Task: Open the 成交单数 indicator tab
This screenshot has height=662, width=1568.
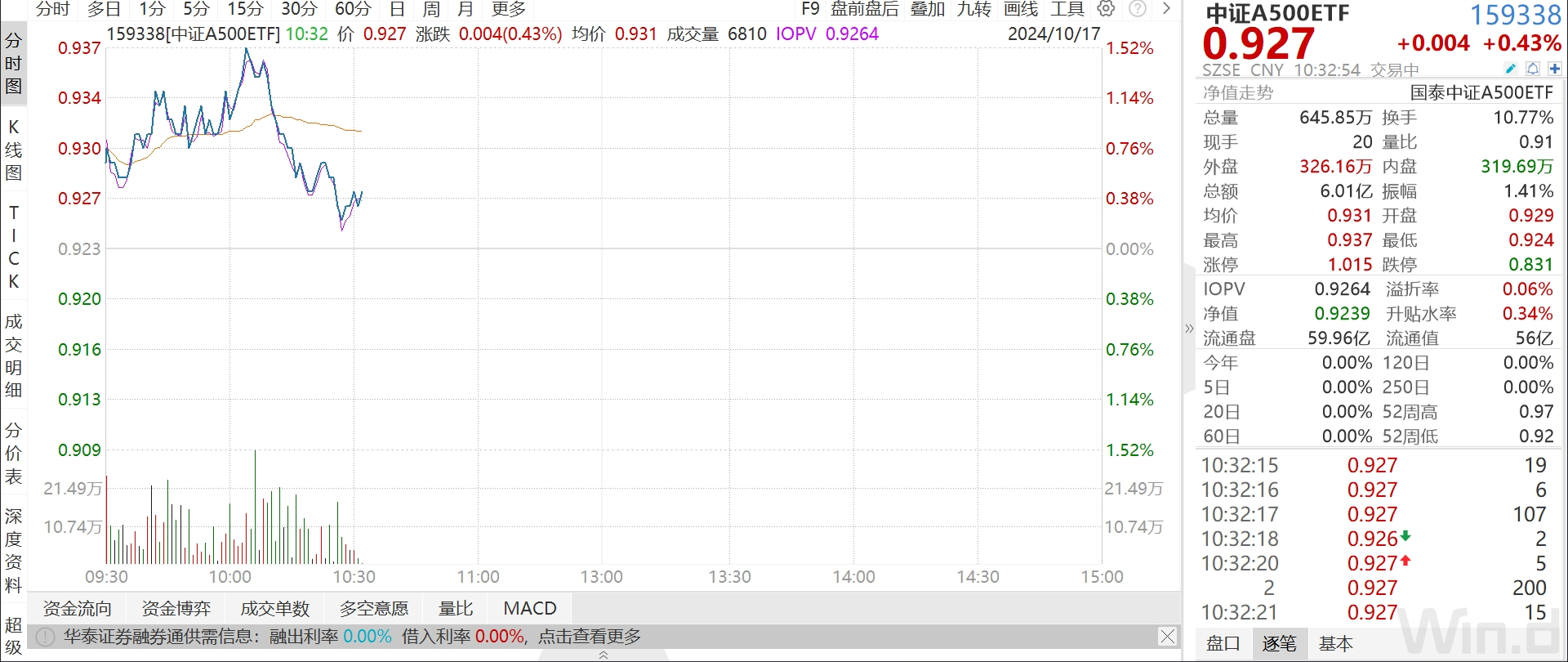Action: [x=275, y=608]
